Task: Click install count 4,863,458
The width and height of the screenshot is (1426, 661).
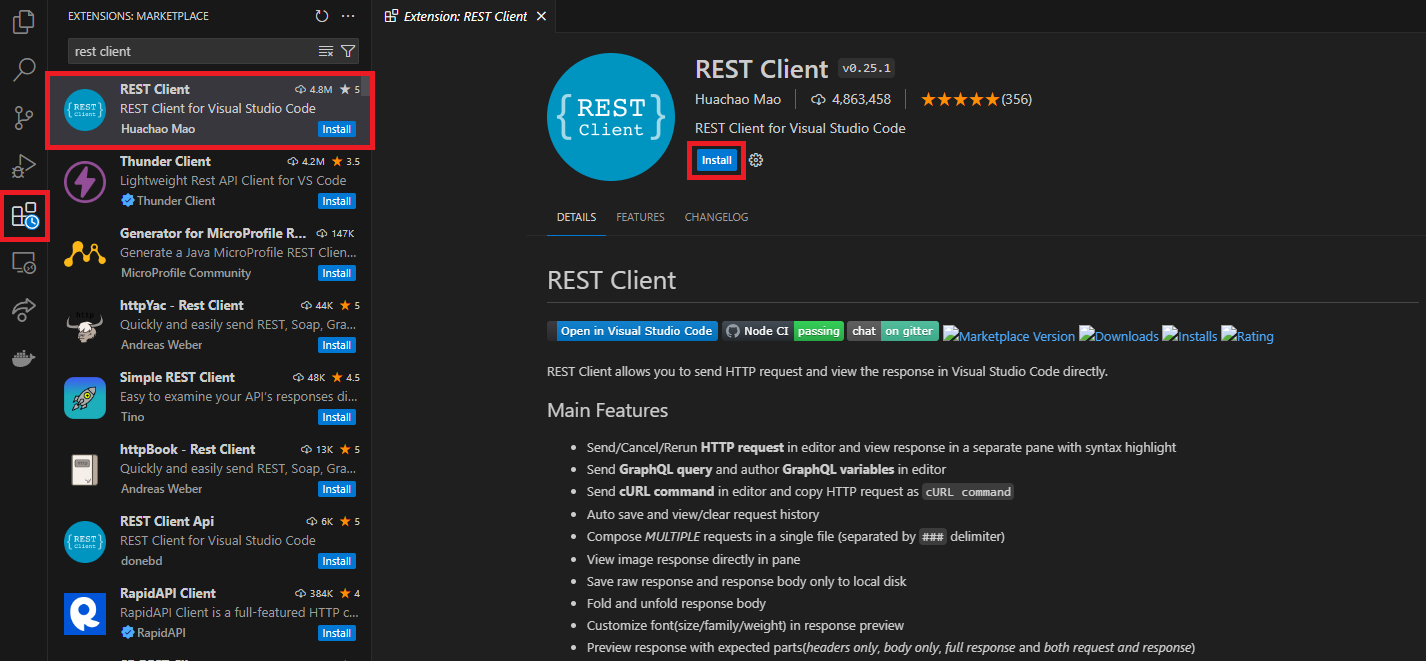Action: [851, 99]
